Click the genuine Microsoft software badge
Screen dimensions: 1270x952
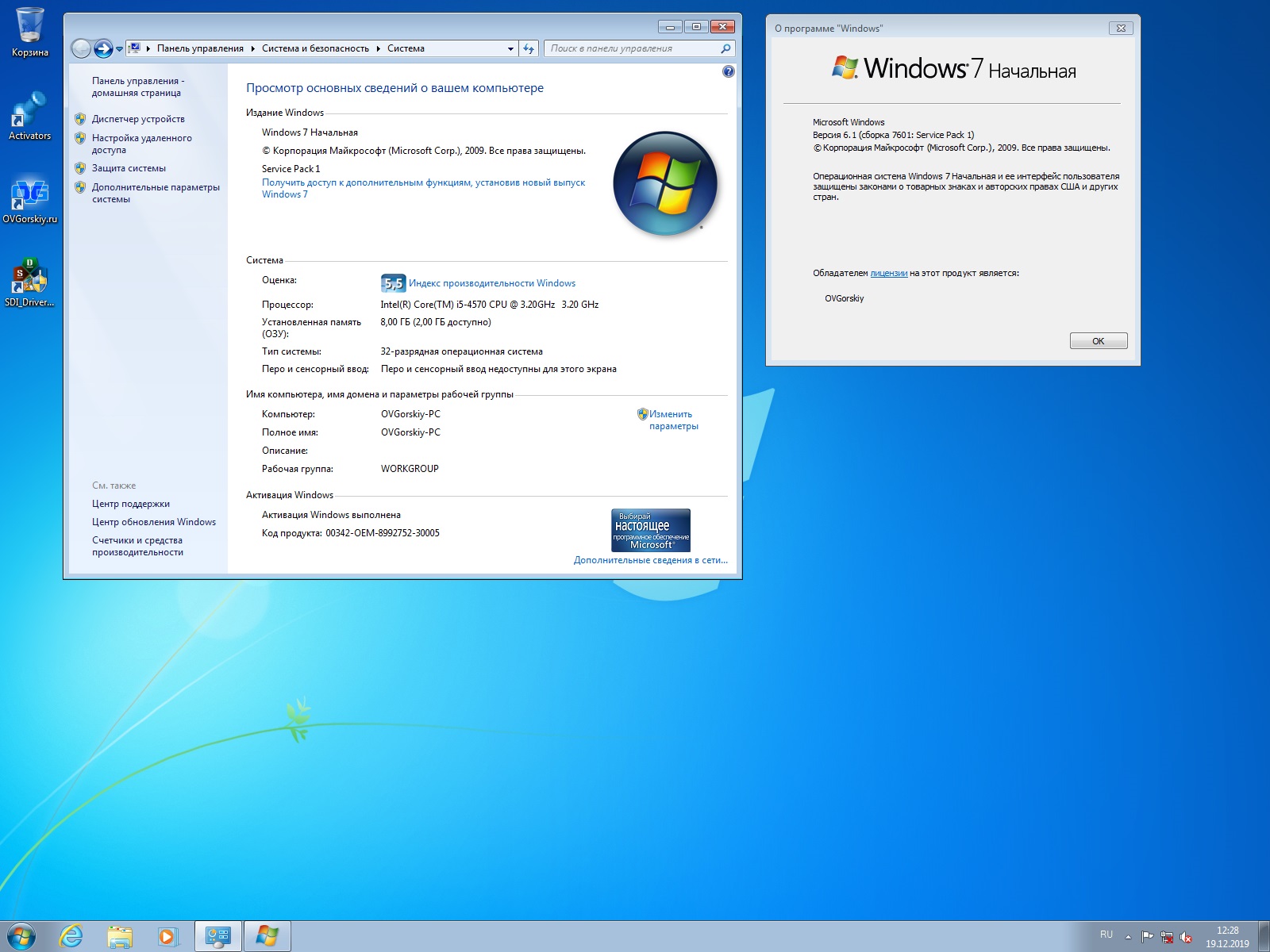coord(651,530)
